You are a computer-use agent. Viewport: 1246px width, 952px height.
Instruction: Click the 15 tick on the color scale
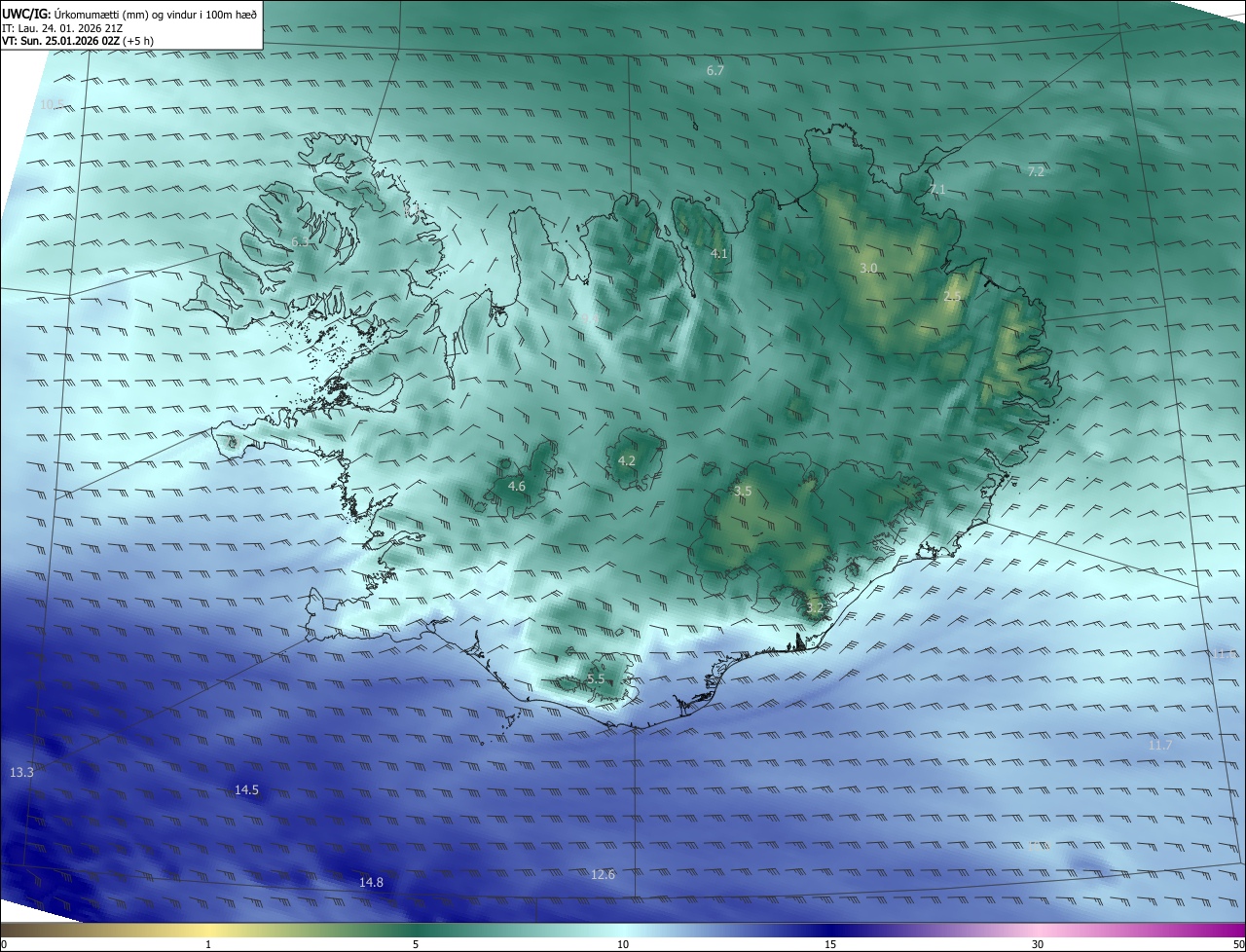[x=830, y=944]
